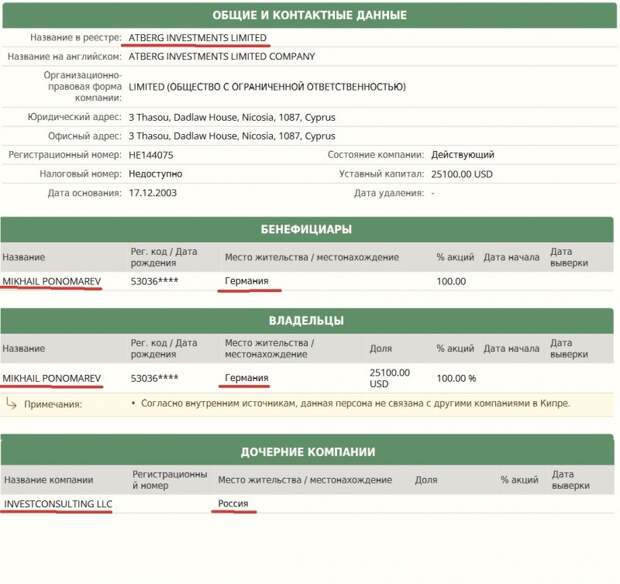Click the Название в реестре label
This screenshot has height=584, width=620.
[76, 38]
